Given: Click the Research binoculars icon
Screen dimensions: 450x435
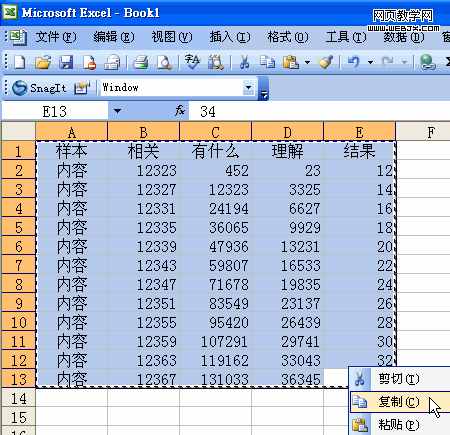Looking at the screenshot, I should click(216, 62).
